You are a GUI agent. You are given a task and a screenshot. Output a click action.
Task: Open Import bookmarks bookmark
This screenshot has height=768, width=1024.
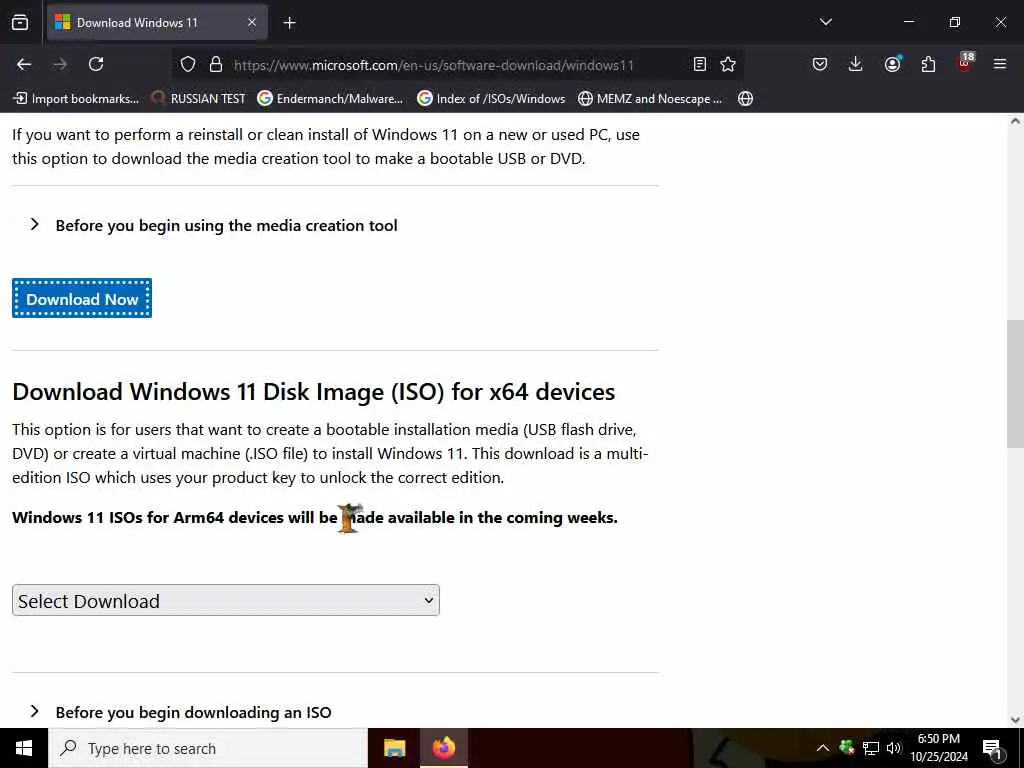point(76,99)
